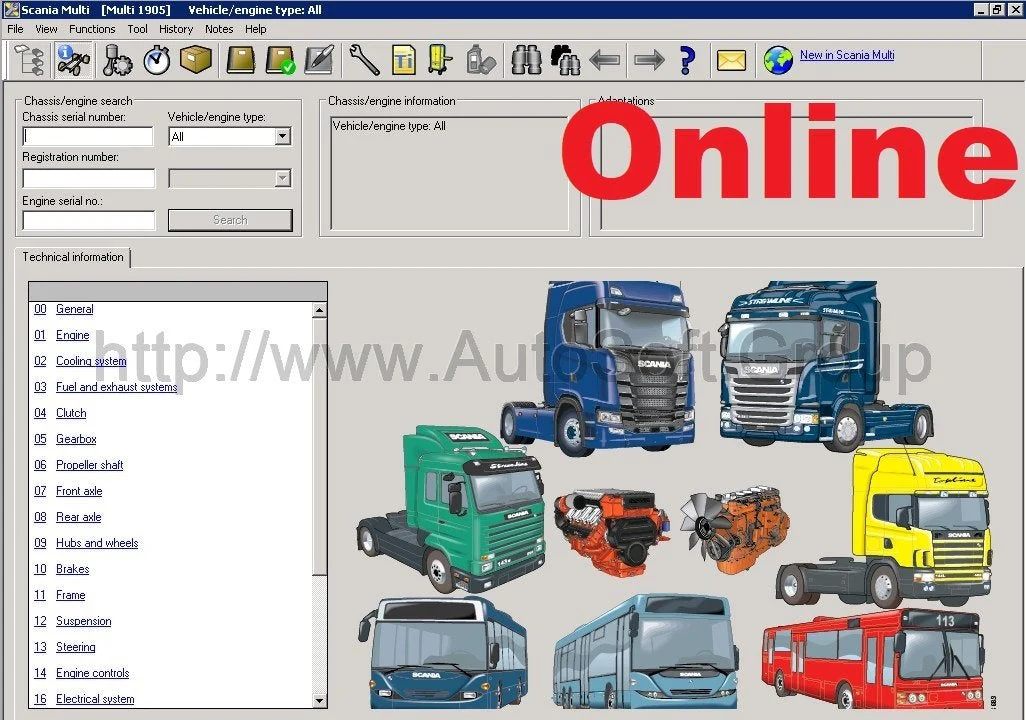Click the cardboard box parts icon
This screenshot has width=1026, height=720.
pyautogui.click(x=195, y=60)
